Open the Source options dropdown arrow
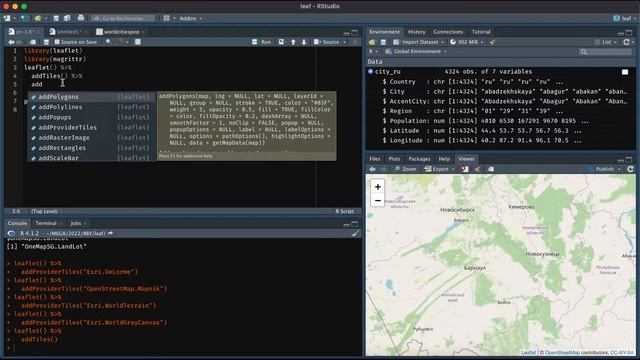 pyautogui.click(x=345, y=42)
